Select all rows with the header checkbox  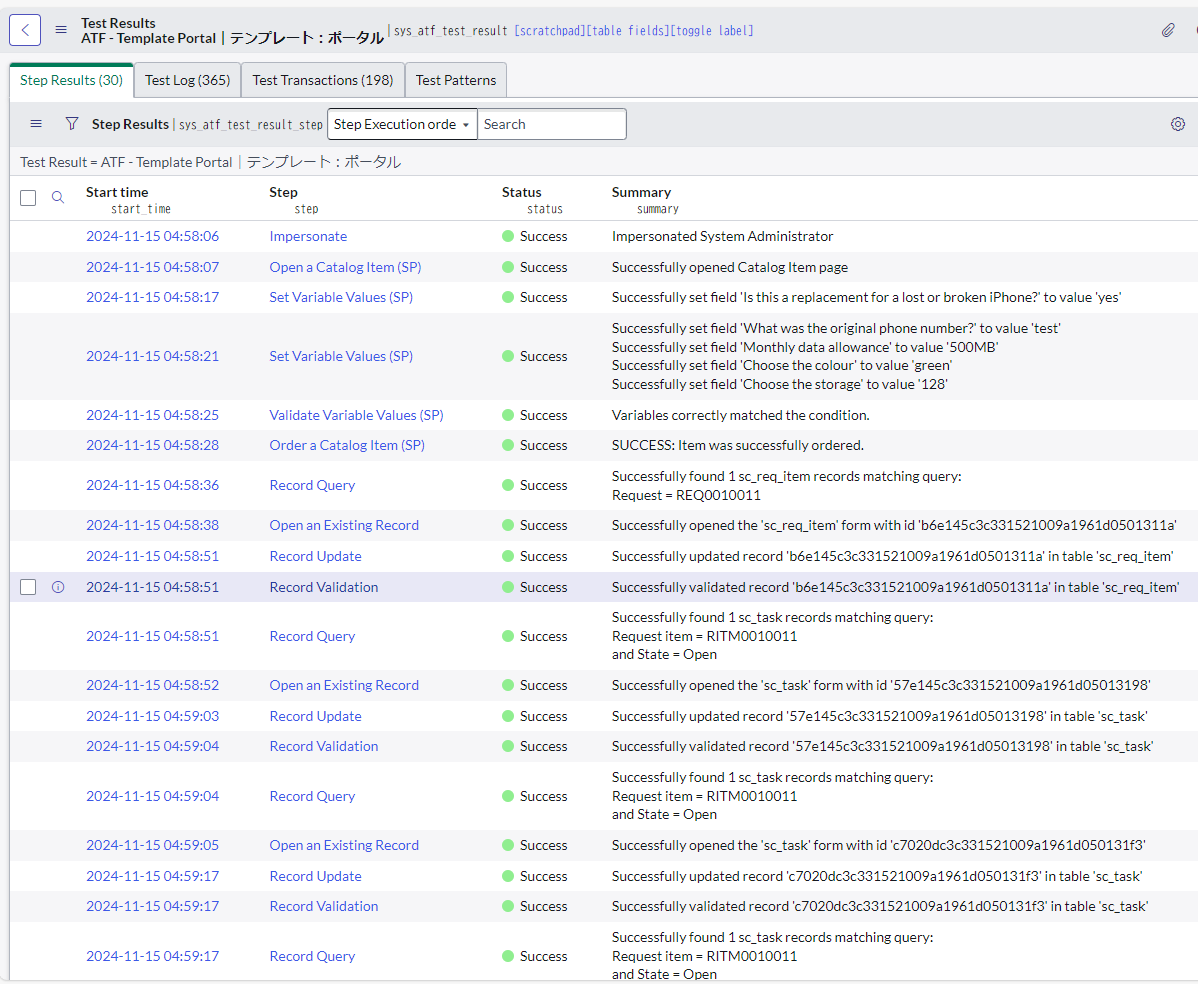tap(27, 197)
